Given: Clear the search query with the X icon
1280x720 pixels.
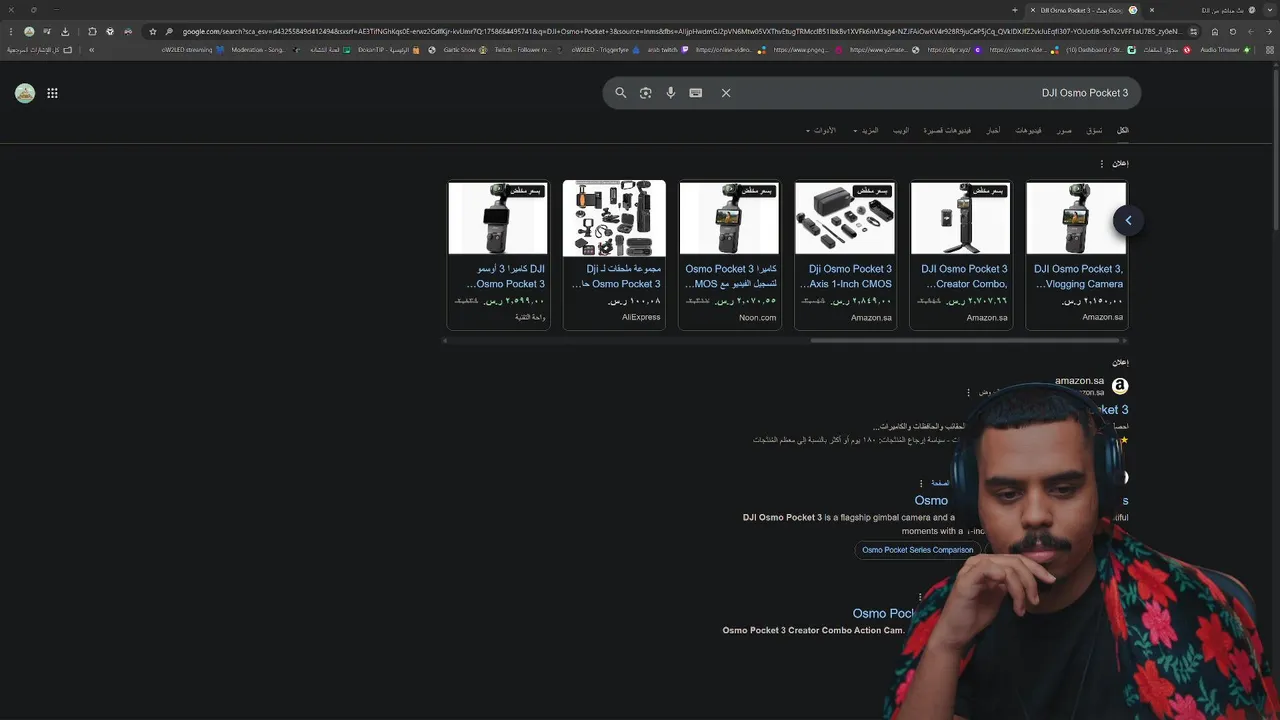Looking at the screenshot, I should pyautogui.click(x=726, y=93).
